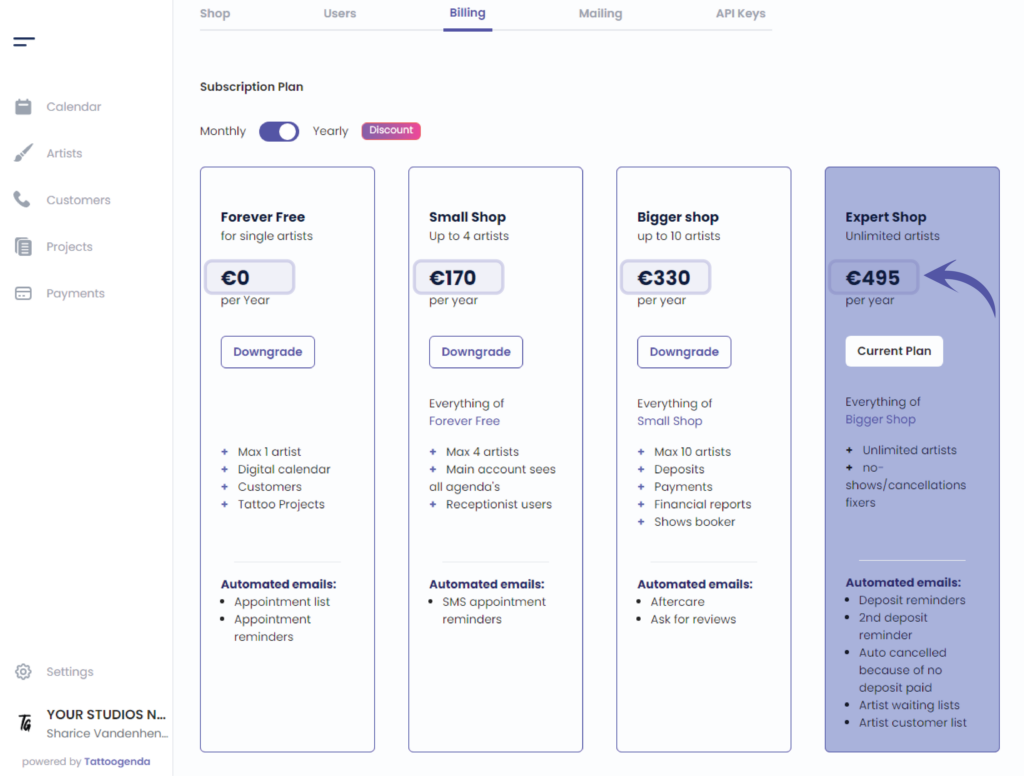Image resolution: width=1024 pixels, height=776 pixels.
Task: Toggle Monthly/Yearly billing switch
Action: 279,131
